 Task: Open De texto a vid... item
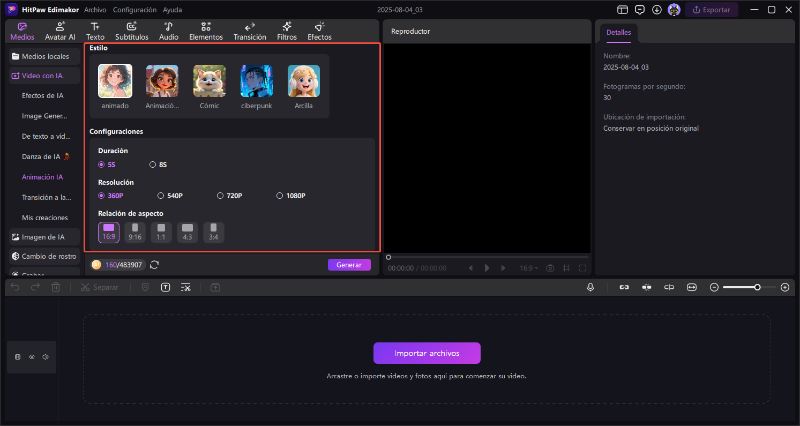click(x=46, y=136)
